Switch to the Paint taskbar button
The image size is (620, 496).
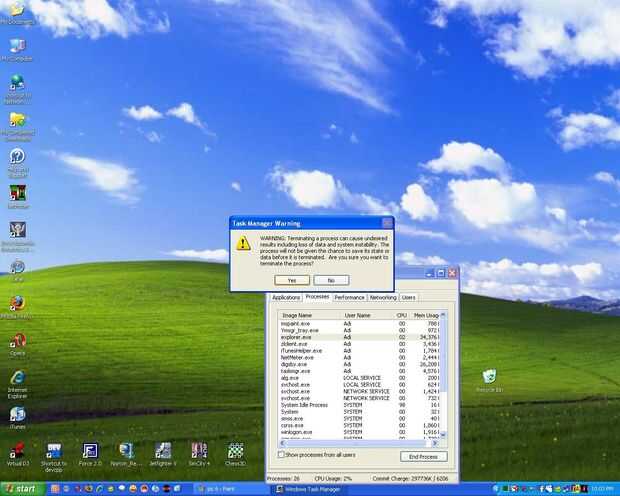[x=231, y=489]
